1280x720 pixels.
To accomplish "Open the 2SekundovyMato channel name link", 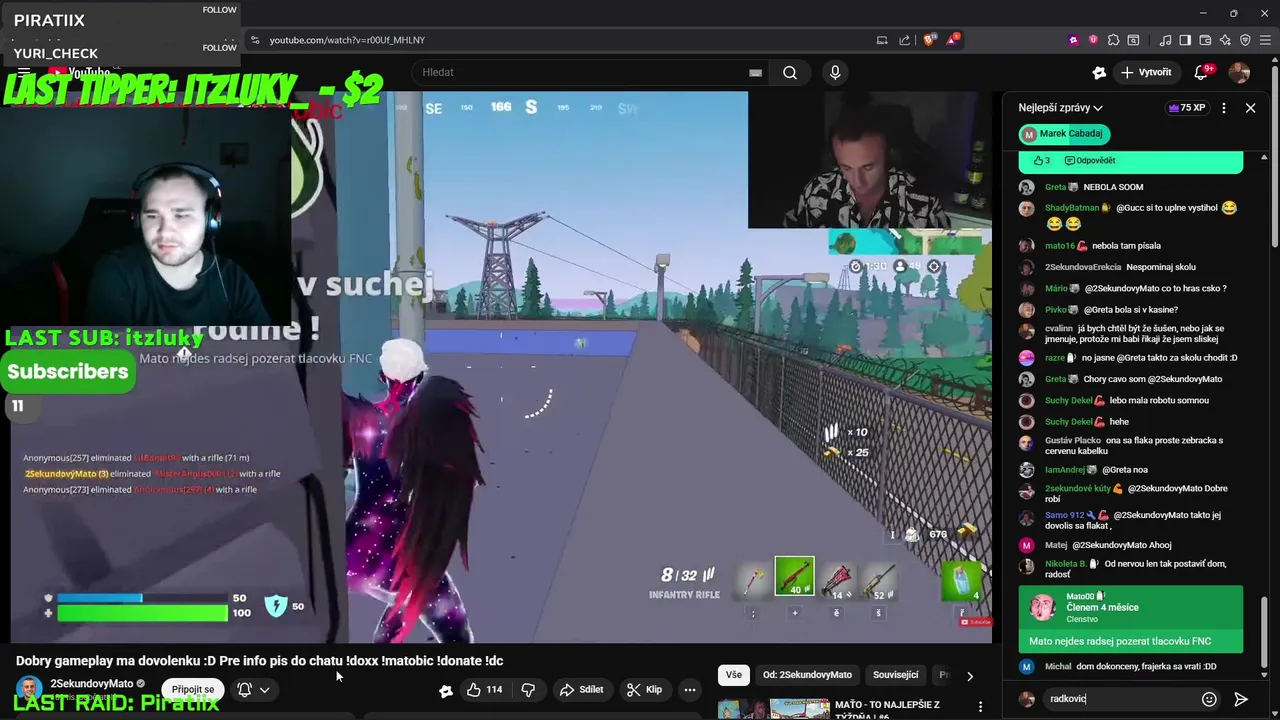I will click(91, 684).
